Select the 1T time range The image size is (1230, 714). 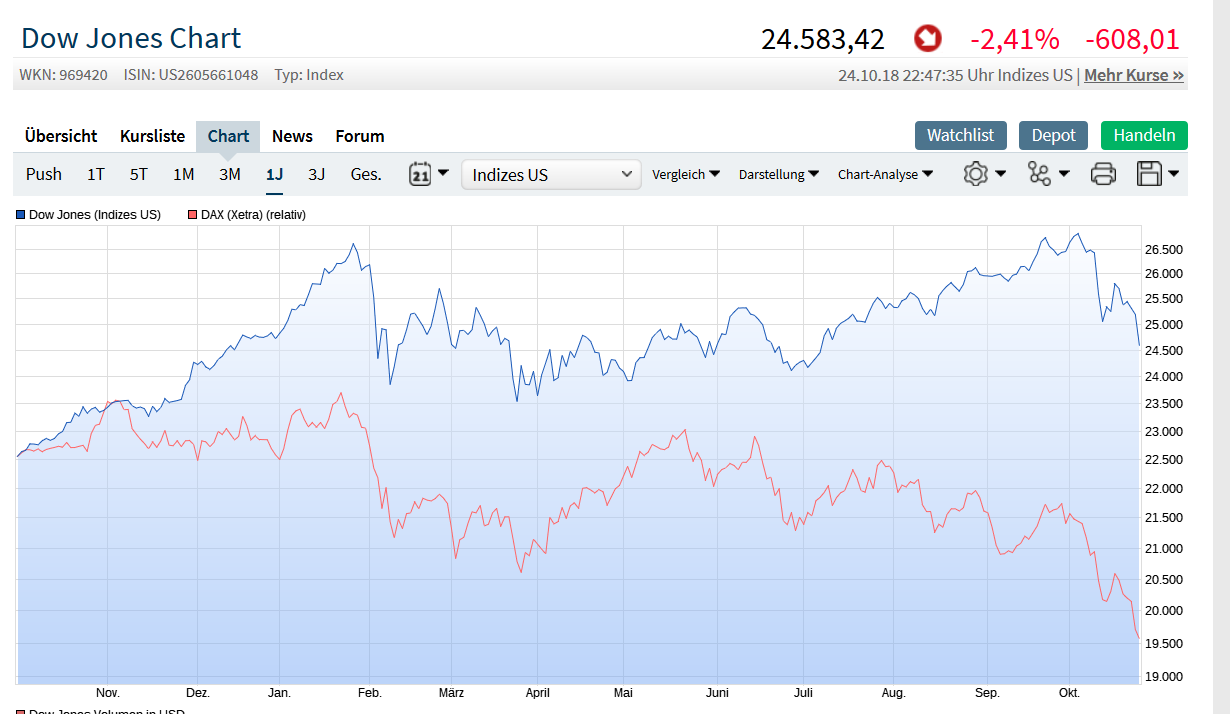(95, 174)
